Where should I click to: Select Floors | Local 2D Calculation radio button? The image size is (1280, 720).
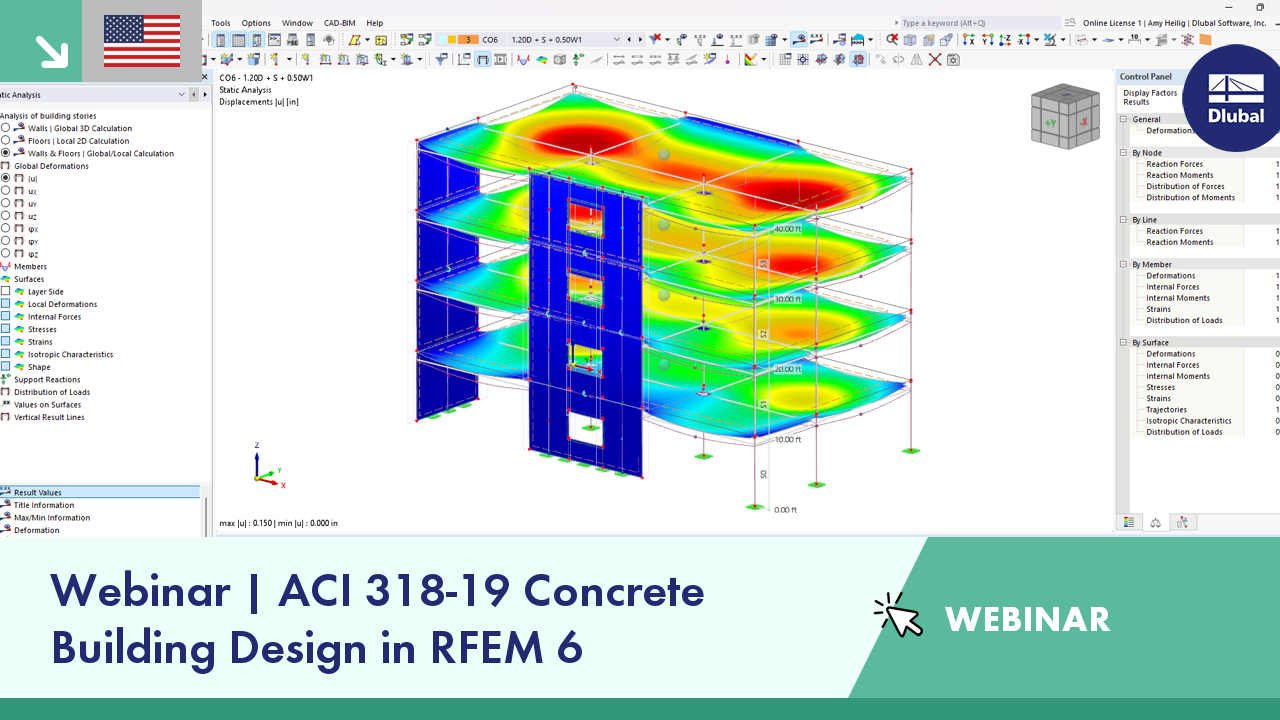tap(6, 141)
